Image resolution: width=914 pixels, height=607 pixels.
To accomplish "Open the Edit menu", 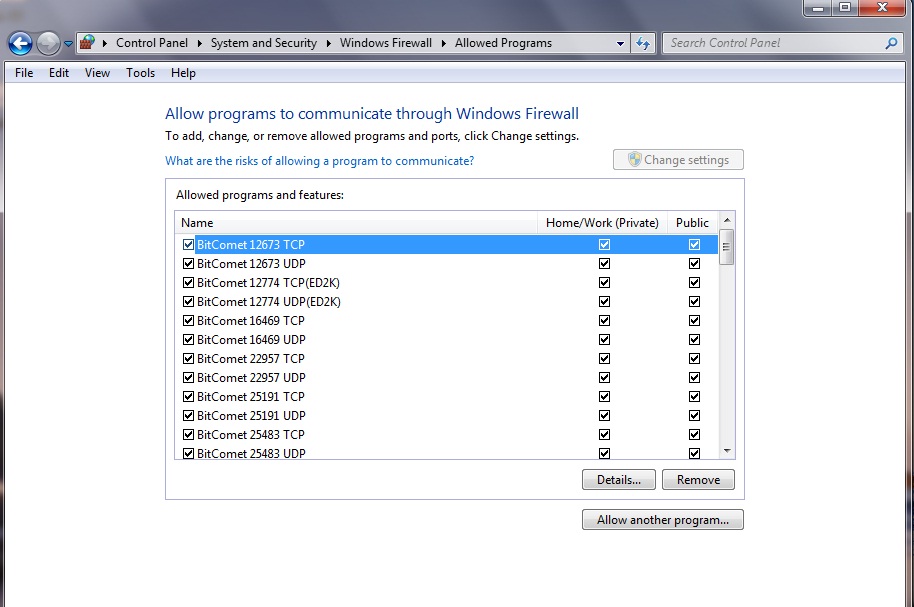I will (x=59, y=73).
